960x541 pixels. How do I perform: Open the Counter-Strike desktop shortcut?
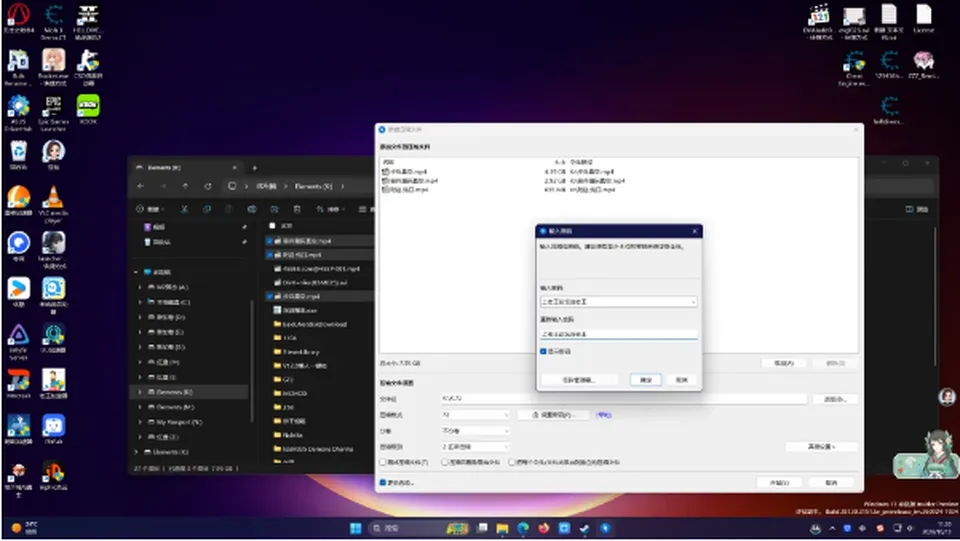[88, 67]
